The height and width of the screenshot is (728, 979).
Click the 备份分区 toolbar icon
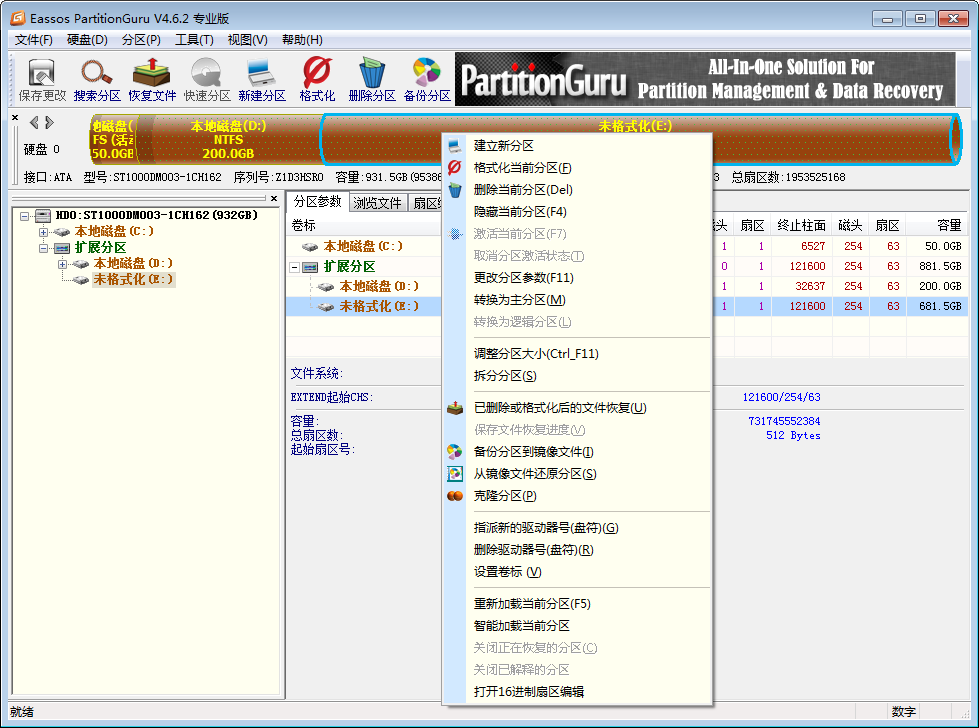pos(427,80)
